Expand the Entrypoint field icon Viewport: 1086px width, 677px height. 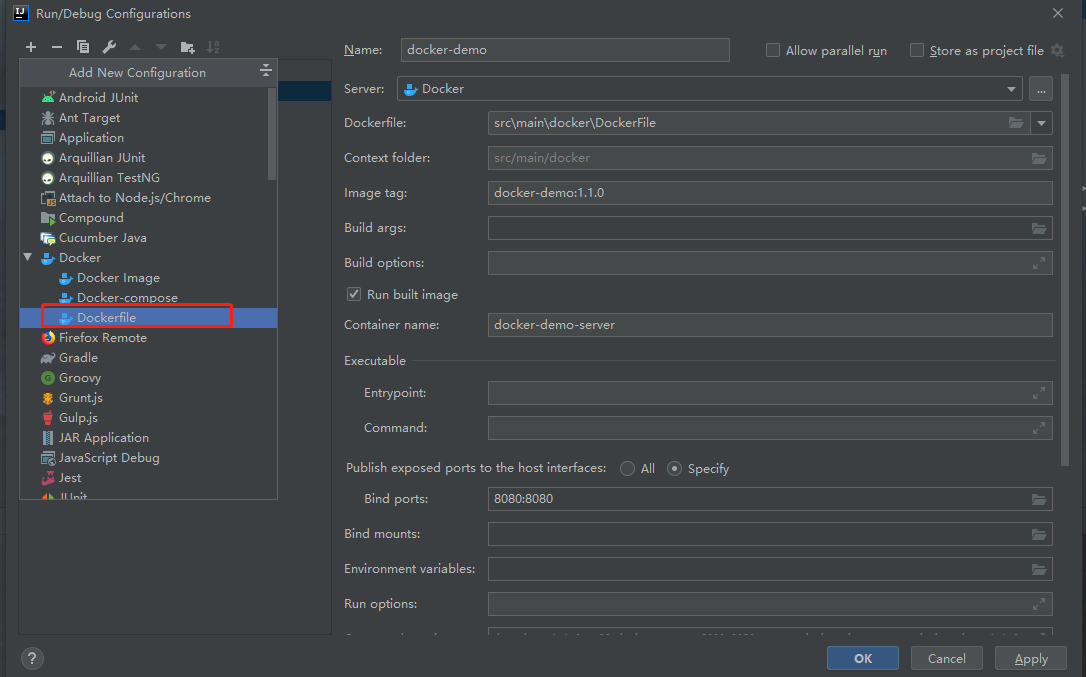[x=1039, y=393]
